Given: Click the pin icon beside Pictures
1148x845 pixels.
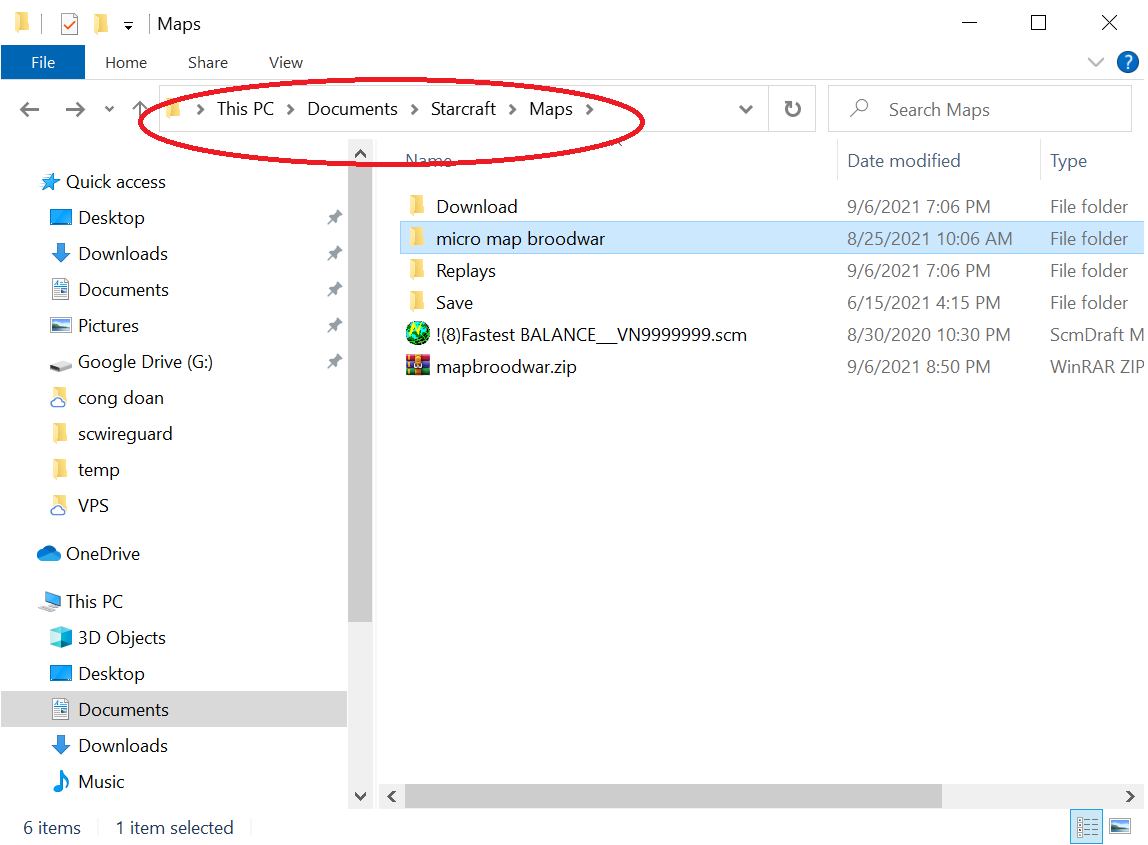Looking at the screenshot, I should pos(335,324).
